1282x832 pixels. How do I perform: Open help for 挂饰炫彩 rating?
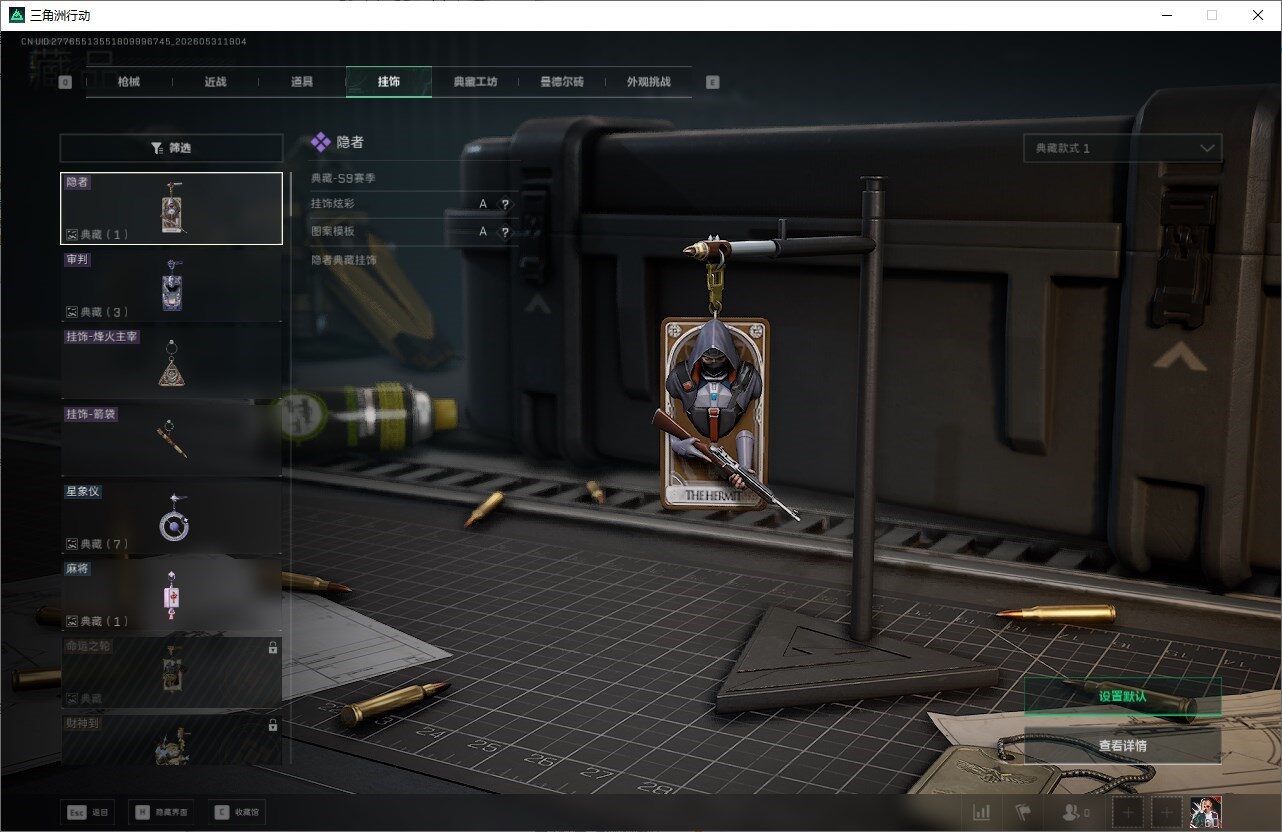505,204
